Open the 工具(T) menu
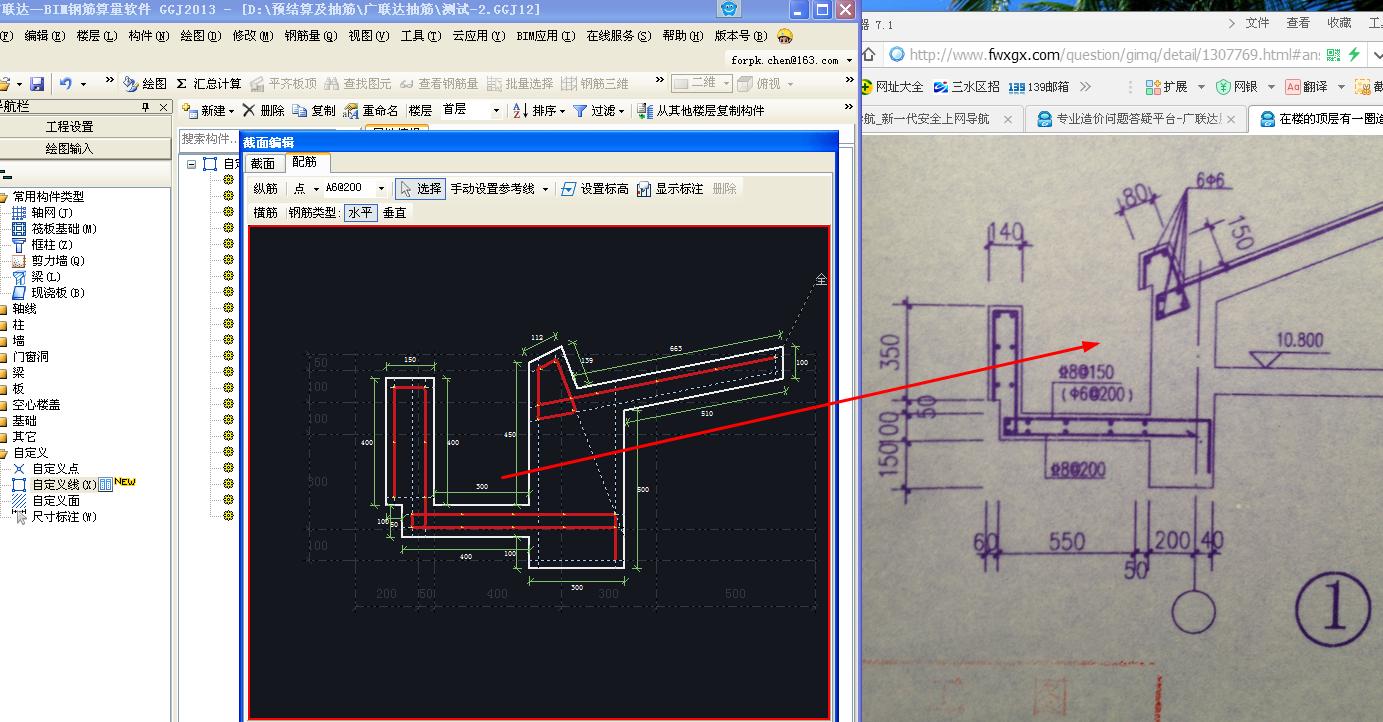Screen dimensions: 1383x722 (420, 36)
